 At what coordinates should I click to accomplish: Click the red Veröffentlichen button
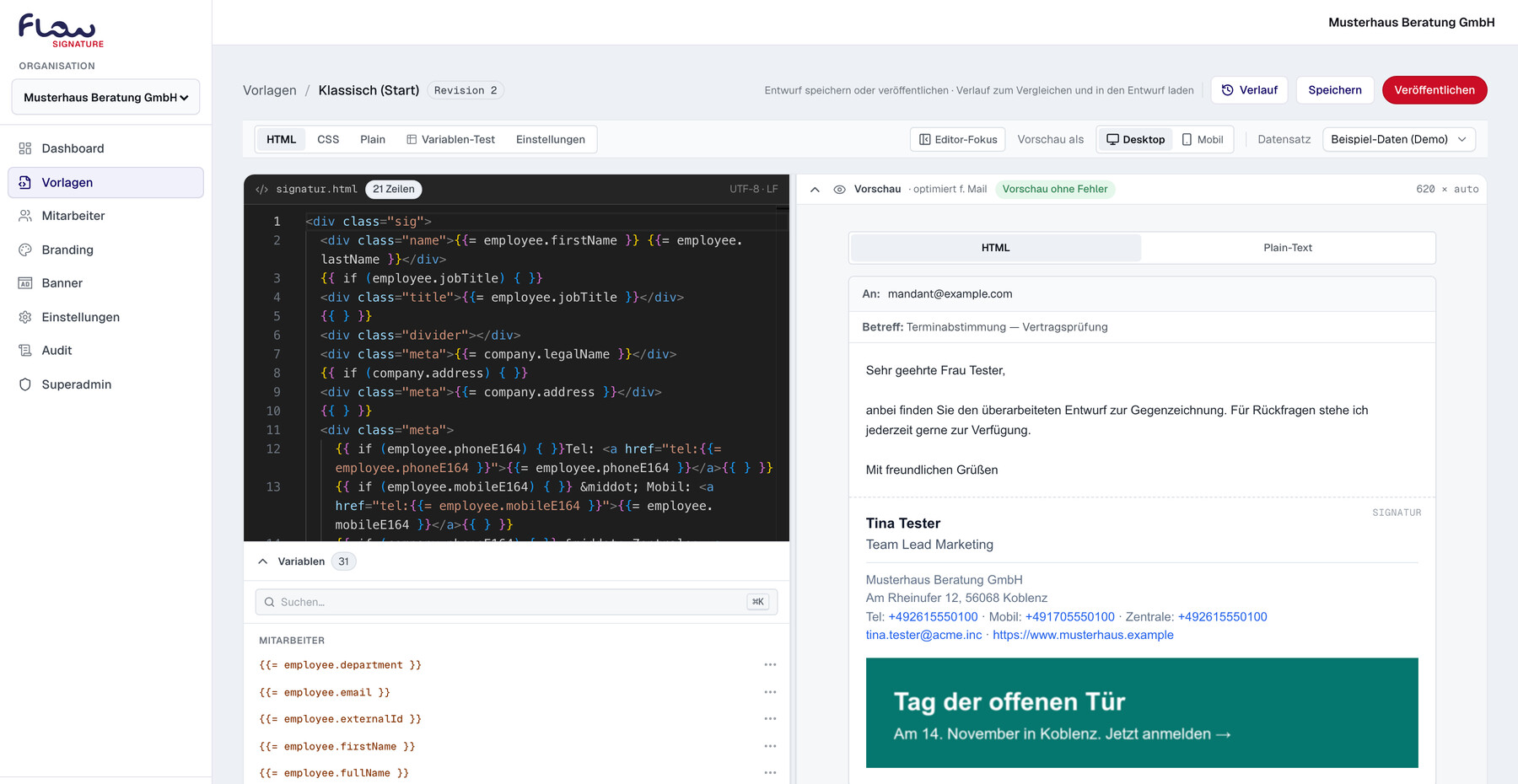(1435, 90)
